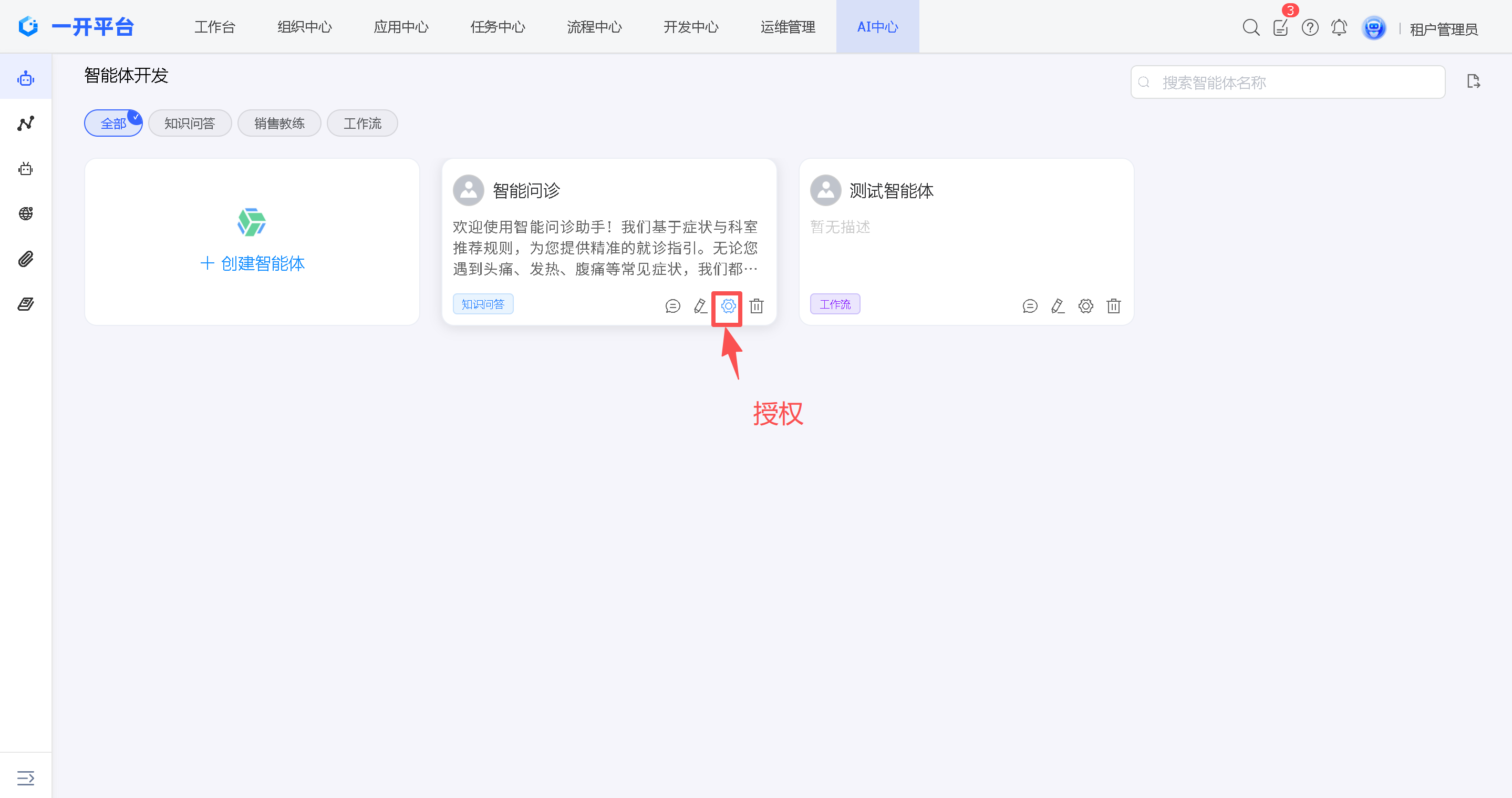This screenshot has width=1512, height=798.
Task: Click edit pencil icon on 智能问诊 card
Action: click(700, 306)
